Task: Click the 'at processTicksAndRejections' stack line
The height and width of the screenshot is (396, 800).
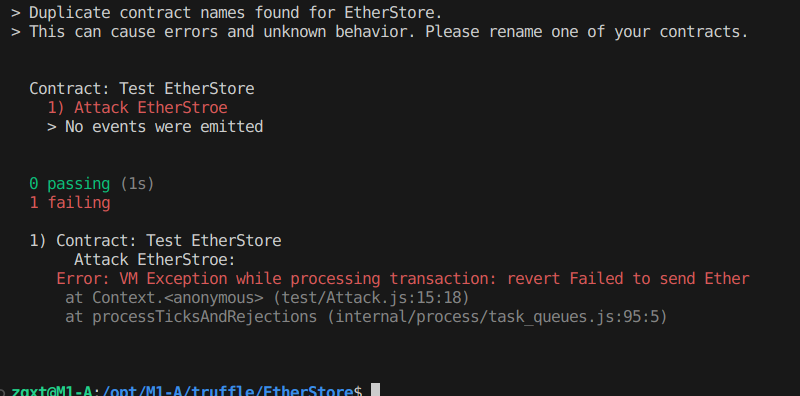Action: [366, 317]
